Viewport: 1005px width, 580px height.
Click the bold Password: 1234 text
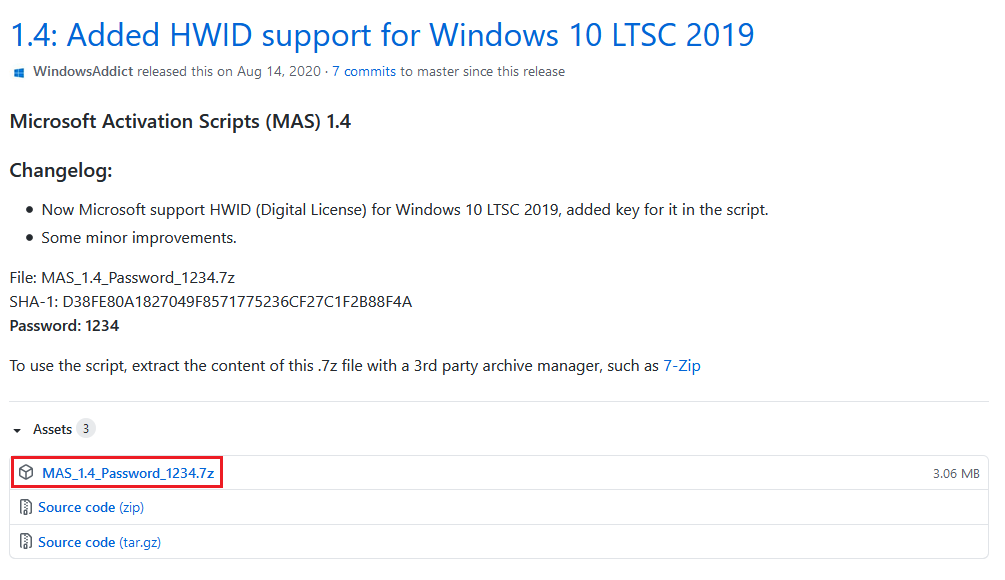click(64, 326)
